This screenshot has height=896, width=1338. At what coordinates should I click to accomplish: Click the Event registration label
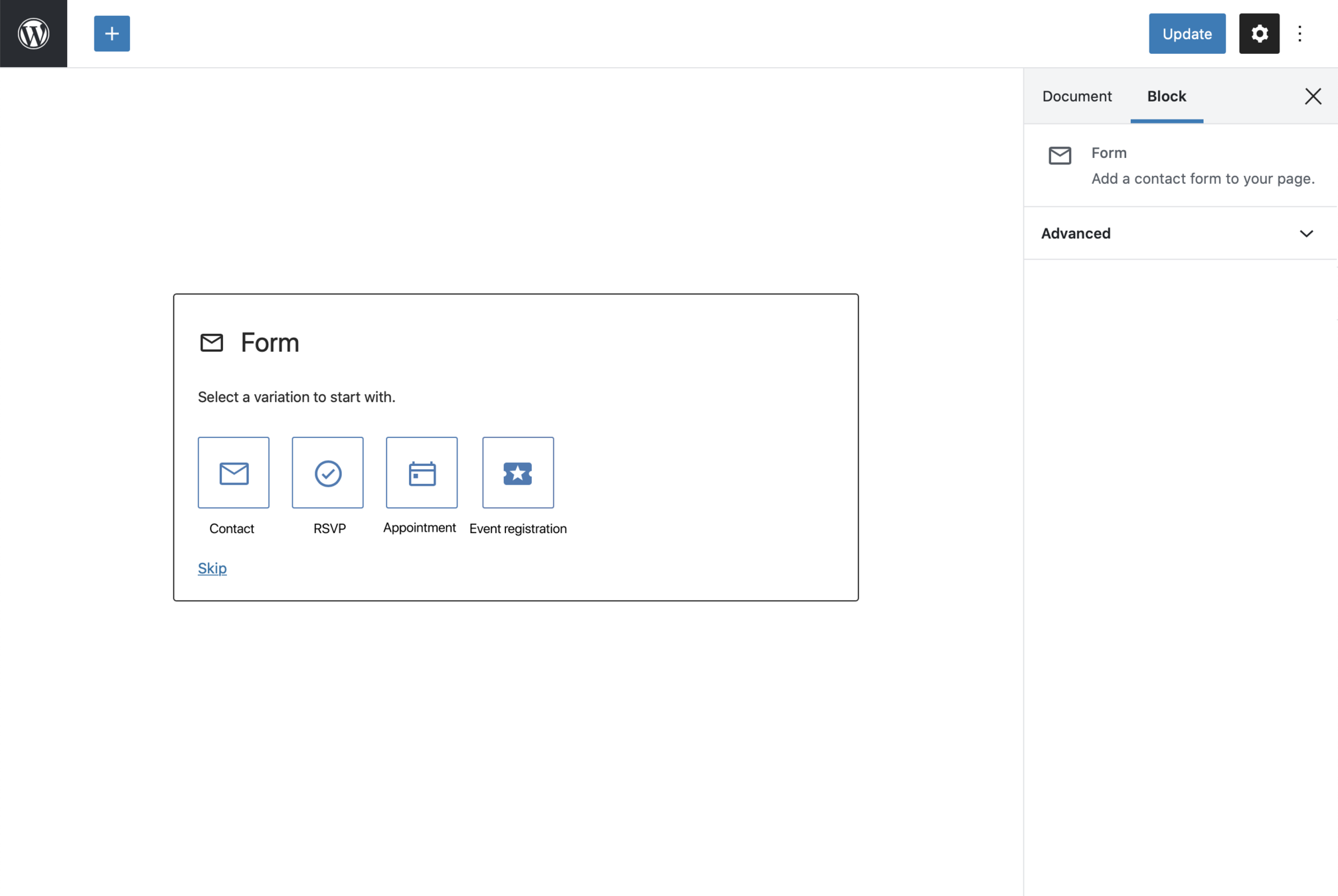click(518, 528)
